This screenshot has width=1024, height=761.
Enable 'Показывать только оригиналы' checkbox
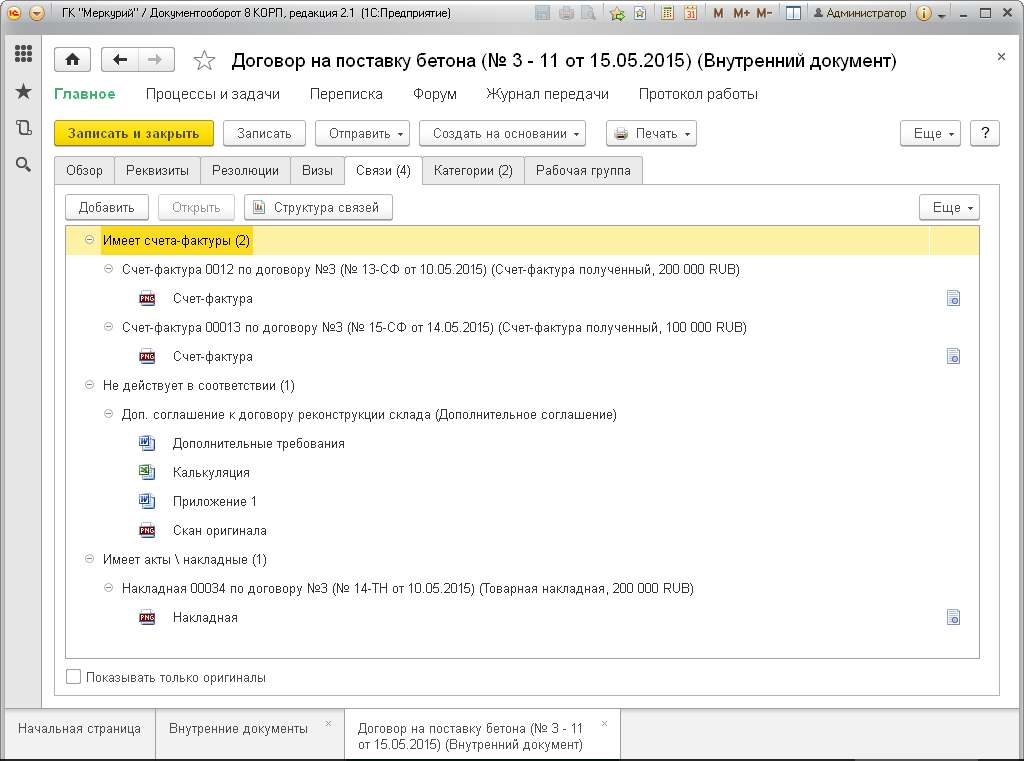pos(74,677)
